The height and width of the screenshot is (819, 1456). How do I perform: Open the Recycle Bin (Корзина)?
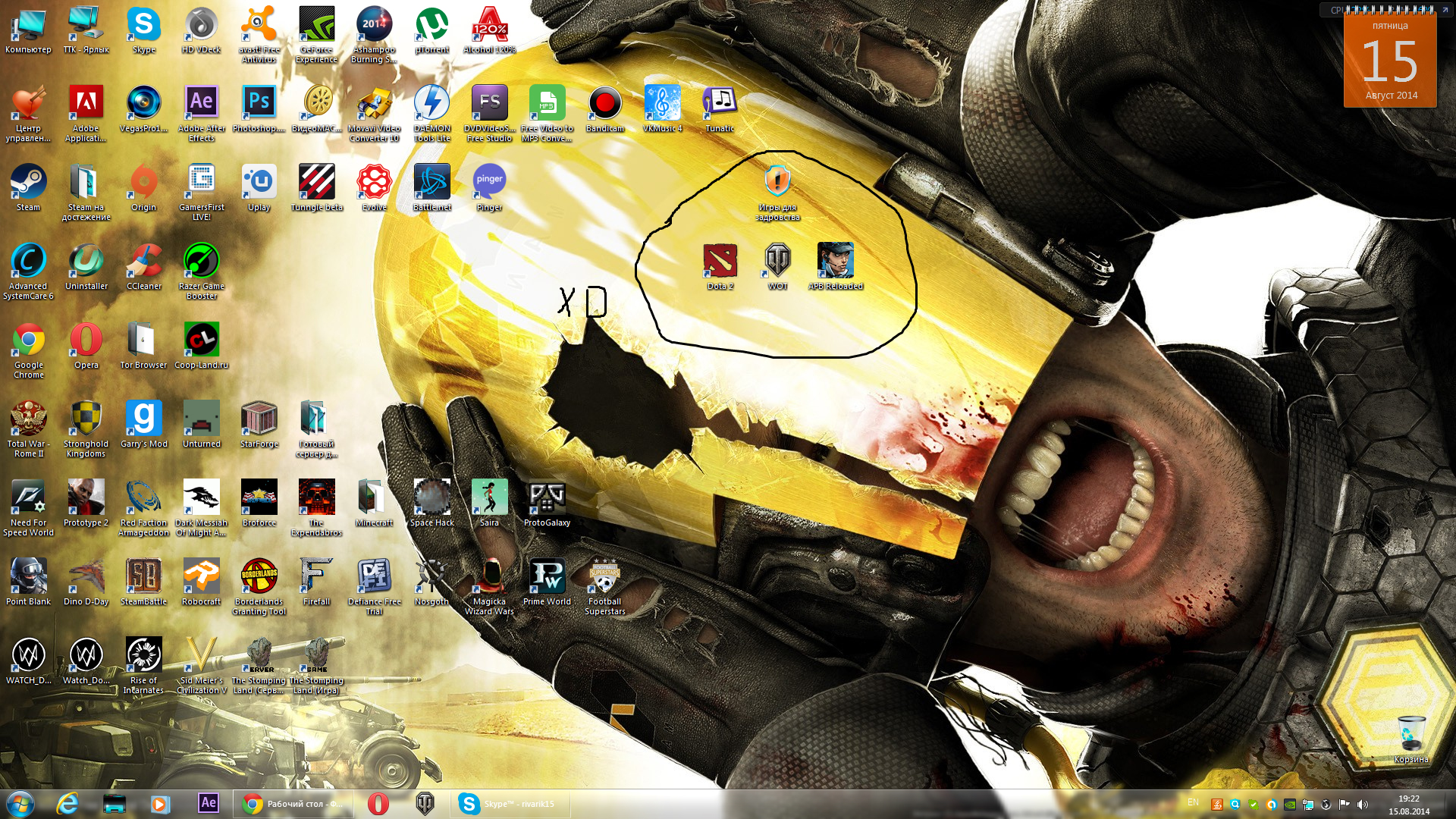click(x=1410, y=739)
